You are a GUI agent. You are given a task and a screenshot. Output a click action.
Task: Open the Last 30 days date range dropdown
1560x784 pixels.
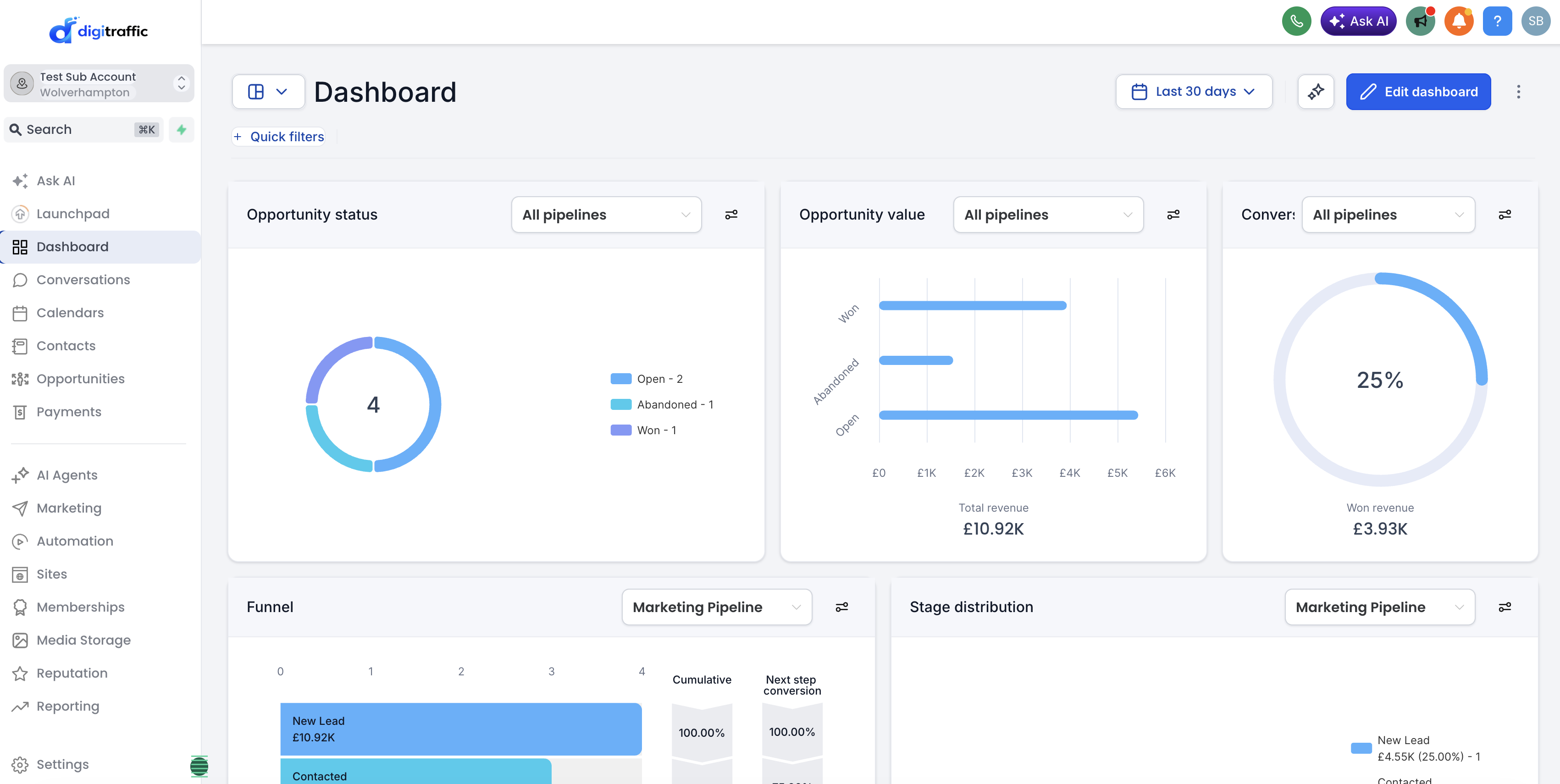[x=1194, y=92]
